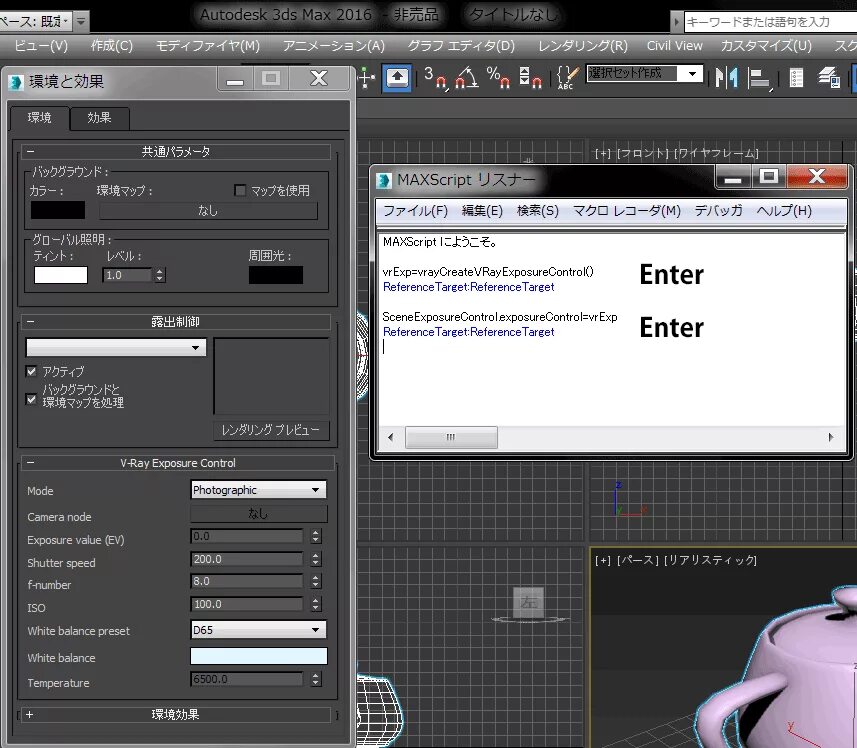Click ISO value field
Screen dimensions: 857x748
click(x=246, y=604)
